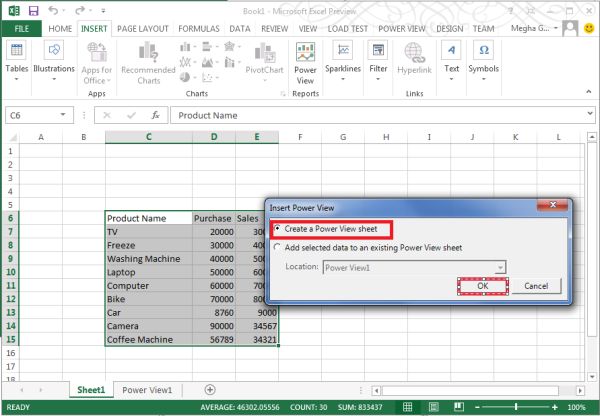The image size is (600, 416).
Task: Click the Redo arrow icon
Action: click(x=80, y=11)
